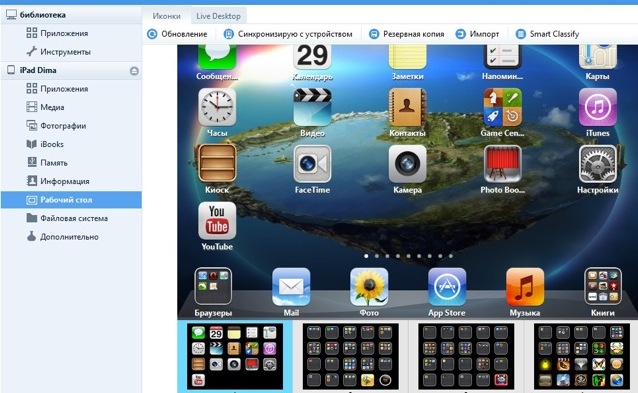Open the App Store dock icon
Viewport: 638px width, 393px height.
point(447,287)
